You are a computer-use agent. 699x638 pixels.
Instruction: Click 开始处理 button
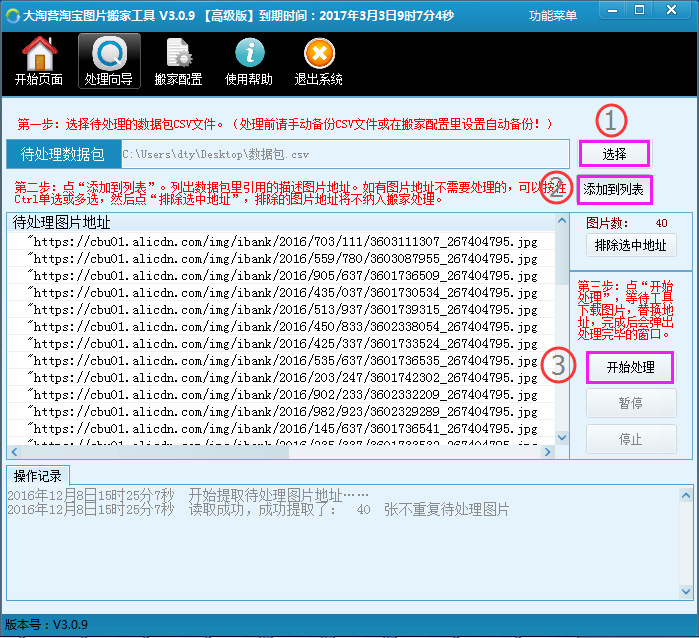[630, 367]
